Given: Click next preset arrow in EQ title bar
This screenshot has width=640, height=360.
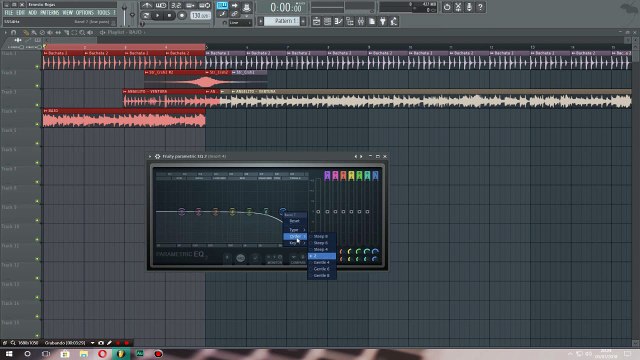Looking at the screenshot, I should coord(361,156).
